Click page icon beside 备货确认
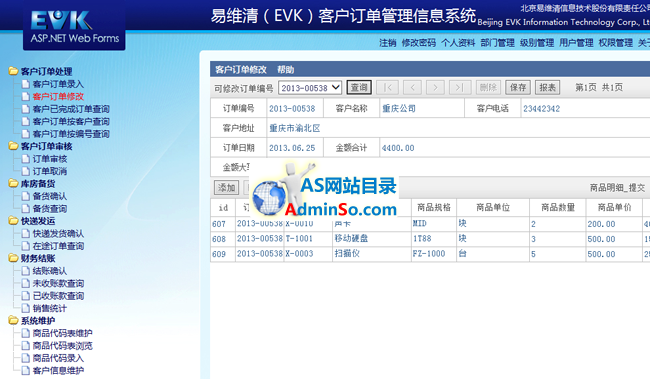 [x=26, y=196]
